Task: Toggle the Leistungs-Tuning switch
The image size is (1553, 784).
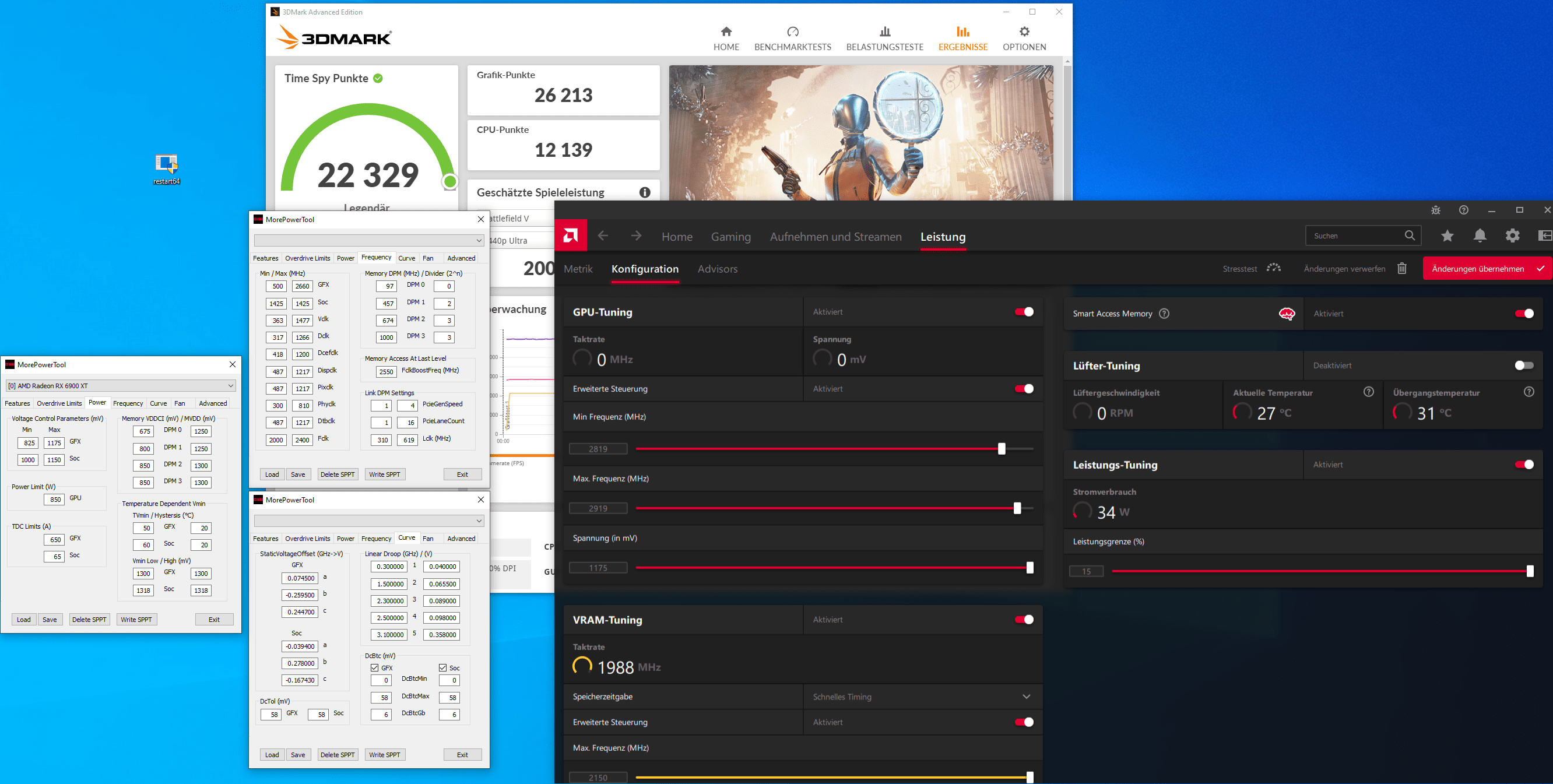Action: 1524,465
